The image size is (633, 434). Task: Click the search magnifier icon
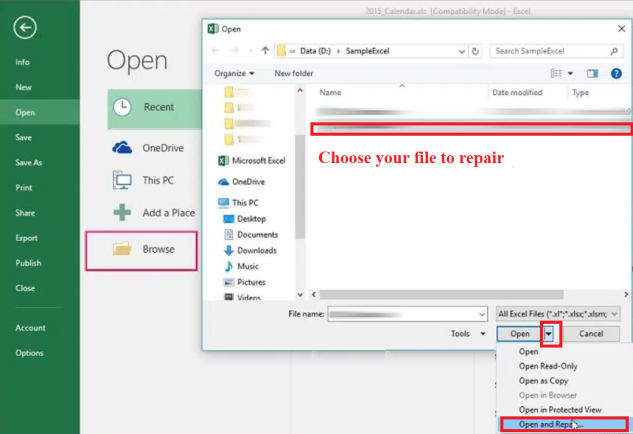tap(614, 51)
